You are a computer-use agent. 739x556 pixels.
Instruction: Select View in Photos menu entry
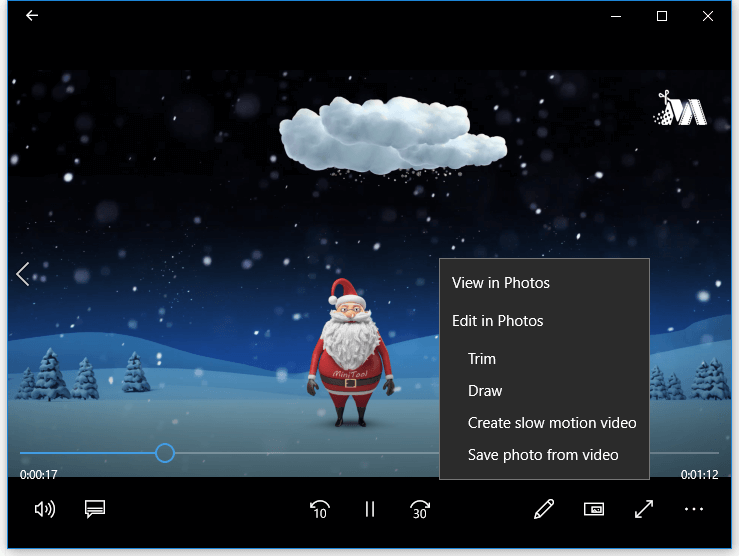click(x=544, y=283)
